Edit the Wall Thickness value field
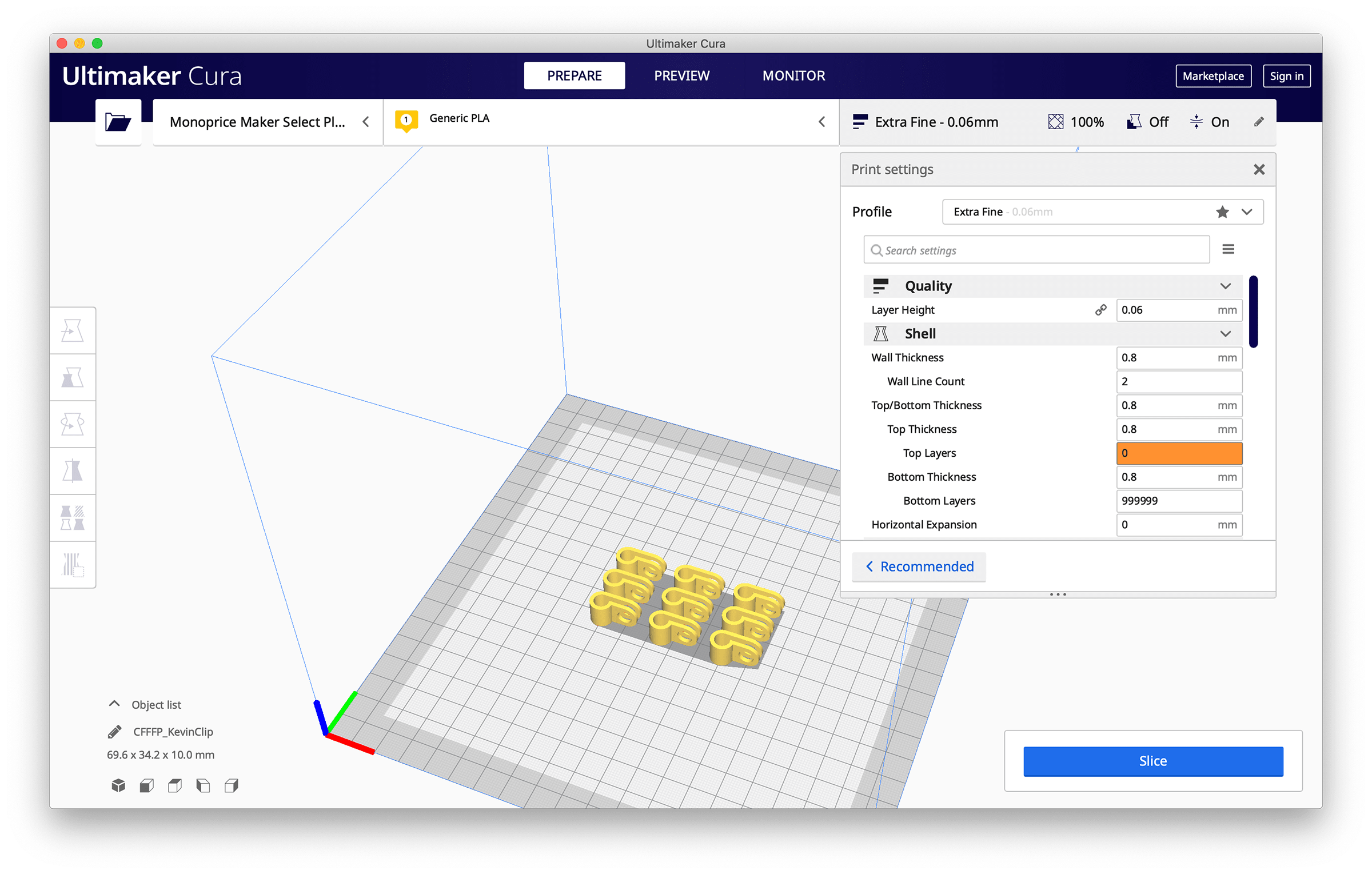 [1179, 358]
